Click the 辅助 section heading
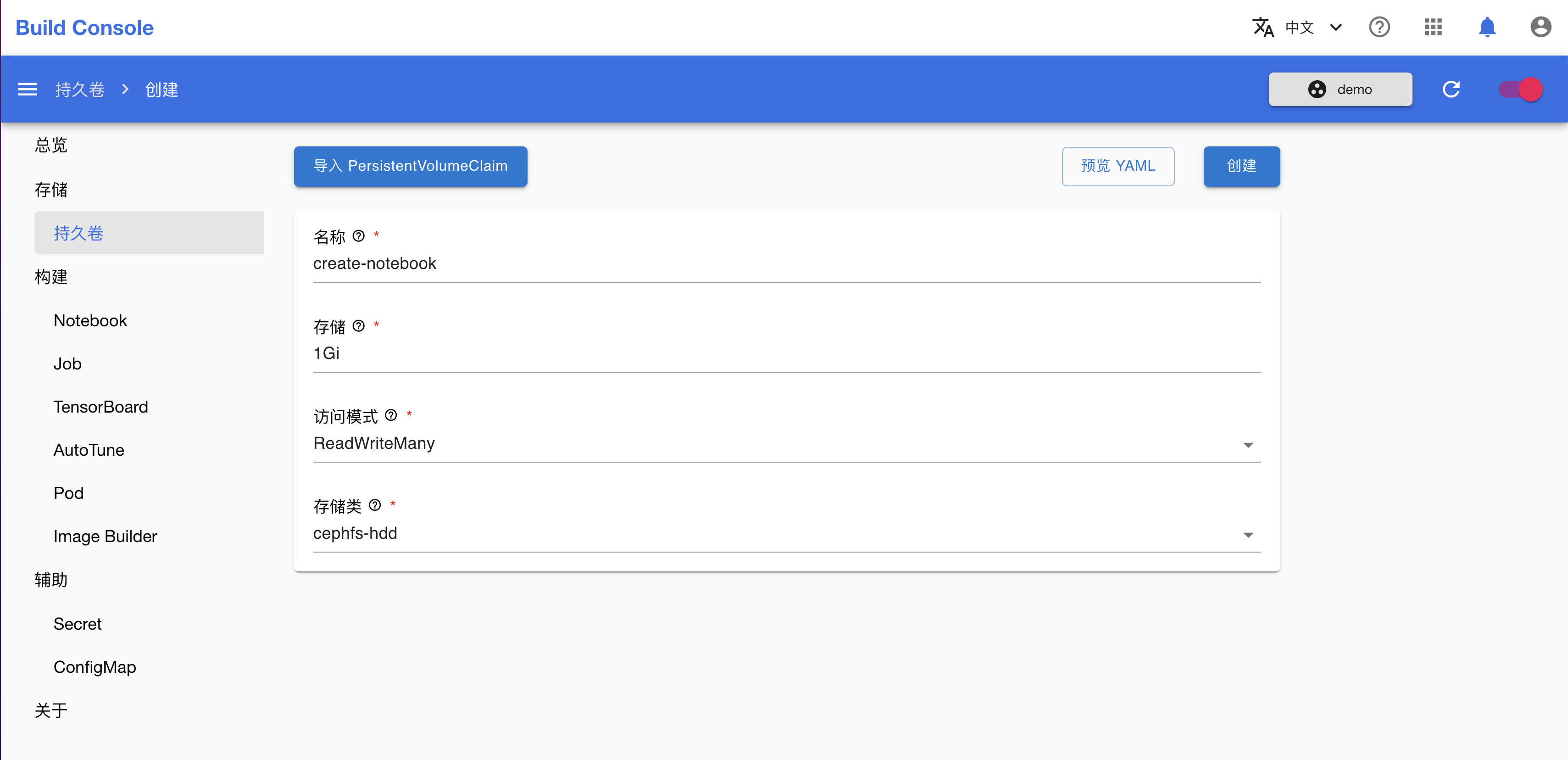 (51, 581)
